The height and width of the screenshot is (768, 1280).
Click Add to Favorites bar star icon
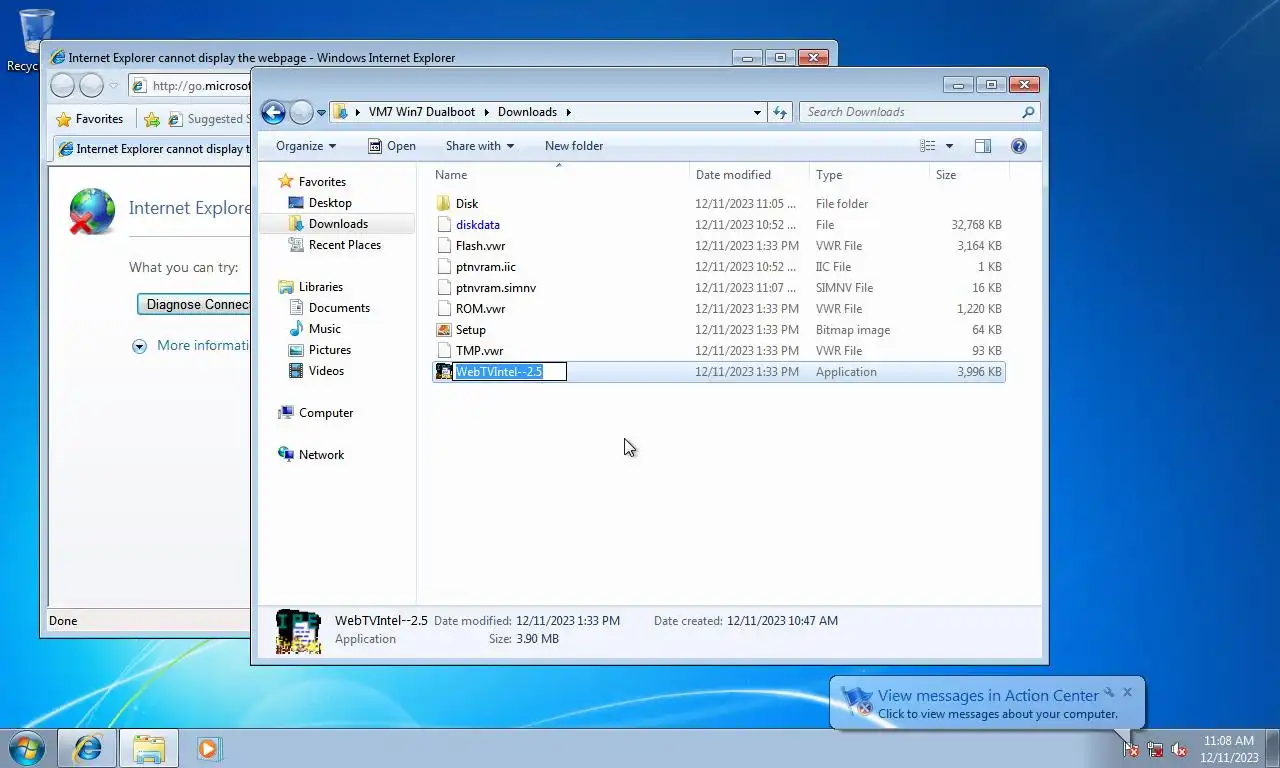coord(152,119)
